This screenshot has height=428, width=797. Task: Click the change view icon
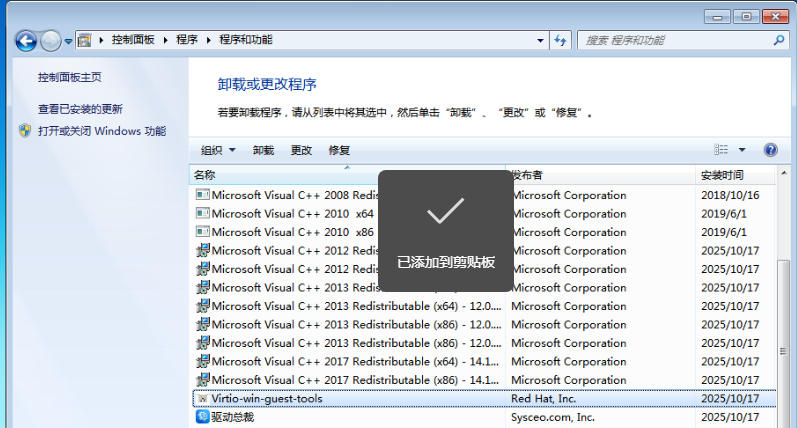[x=721, y=149]
